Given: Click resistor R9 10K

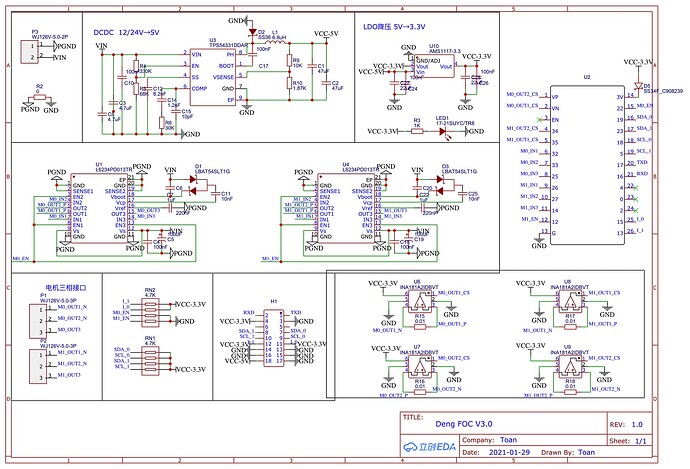Looking at the screenshot, I should 289,61.
